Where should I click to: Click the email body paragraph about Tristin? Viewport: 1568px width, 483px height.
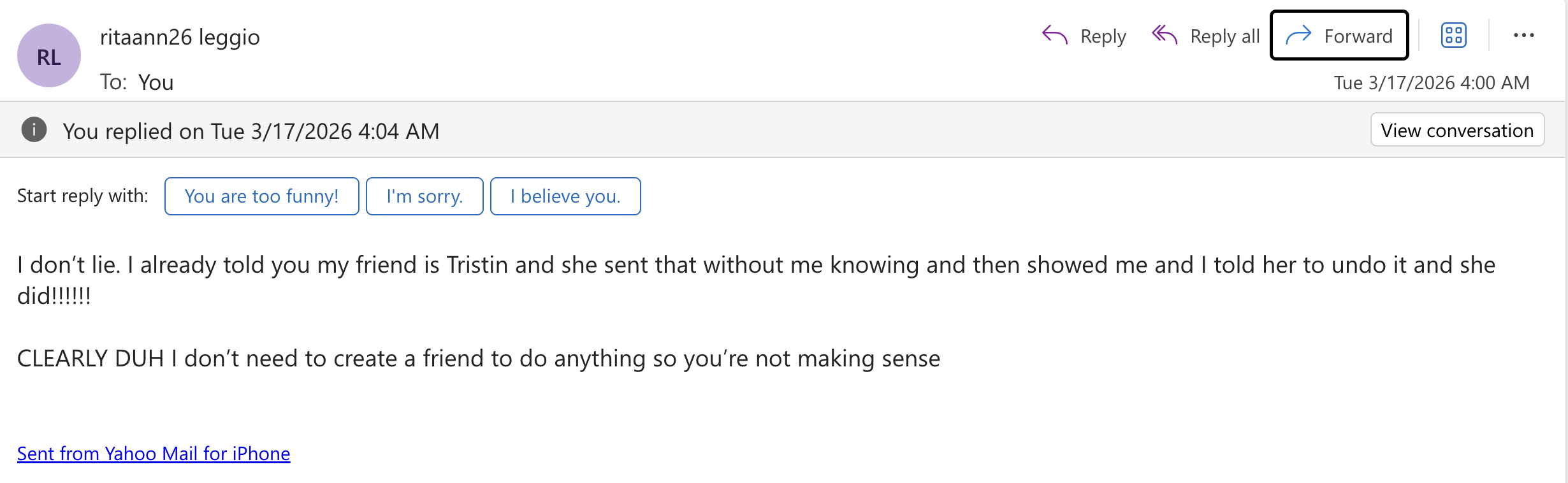[x=755, y=265]
